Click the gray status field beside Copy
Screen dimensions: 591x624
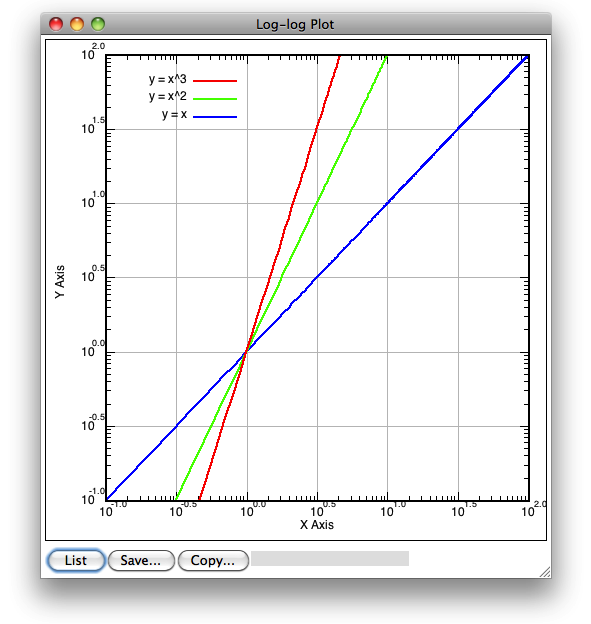[330, 558]
